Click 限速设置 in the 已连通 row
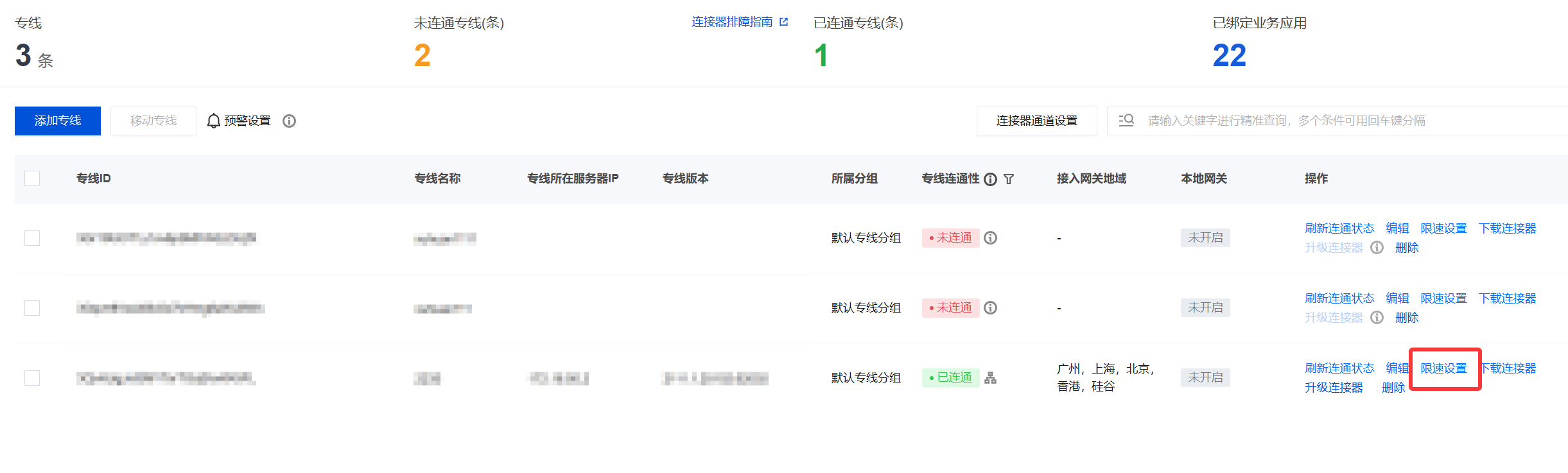The image size is (1568, 473). point(1443,368)
